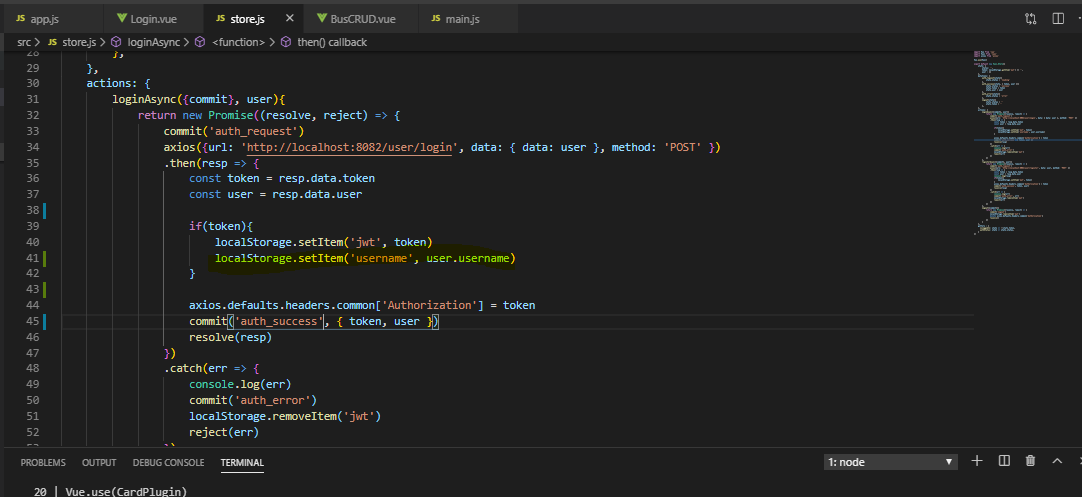Image resolution: width=1082 pixels, height=497 pixels.
Task: Click 'const user = resp.data.user' line
Action: (275, 195)
